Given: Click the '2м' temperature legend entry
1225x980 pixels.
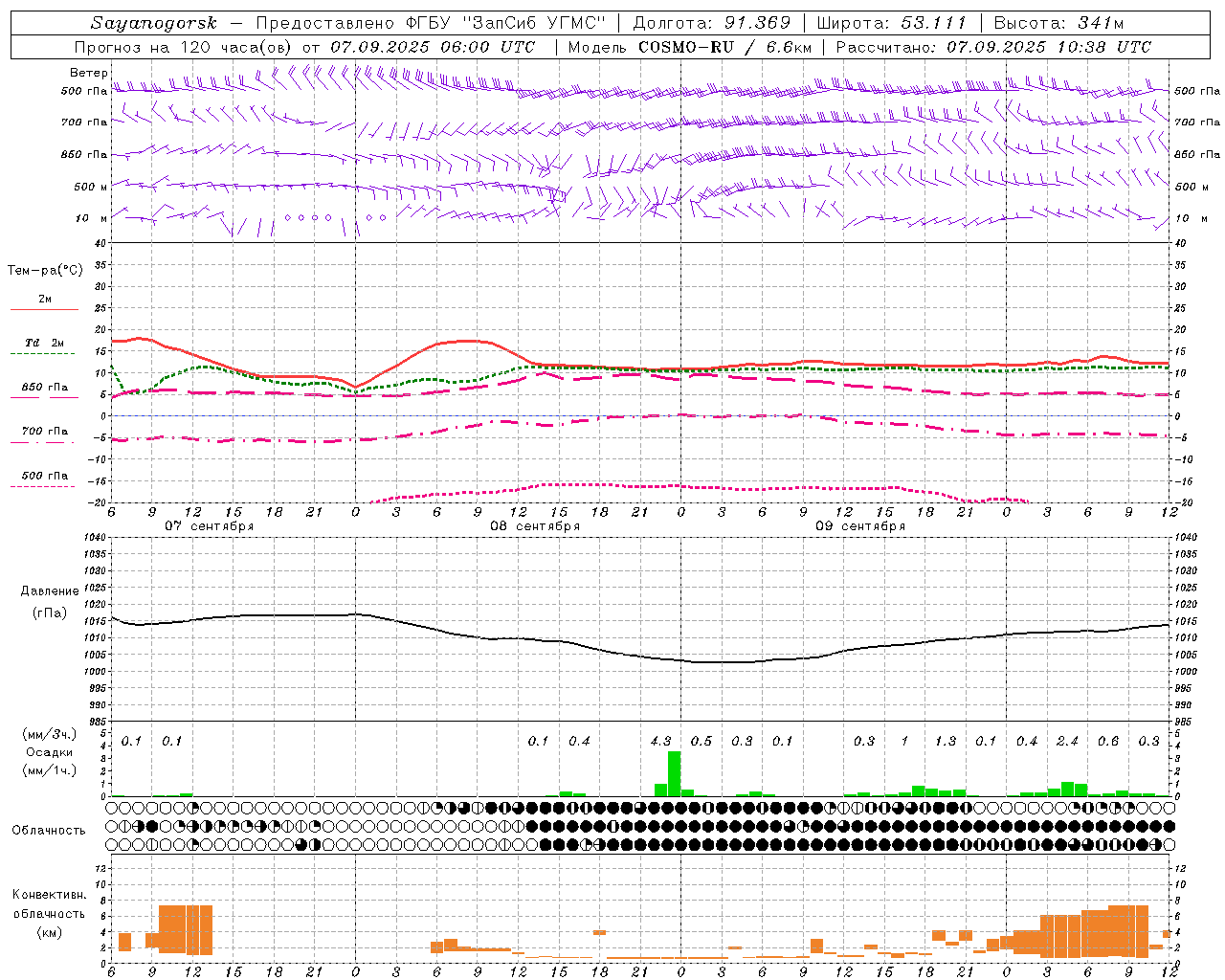Looking at the screenshot, I should [x=45, y=300].
